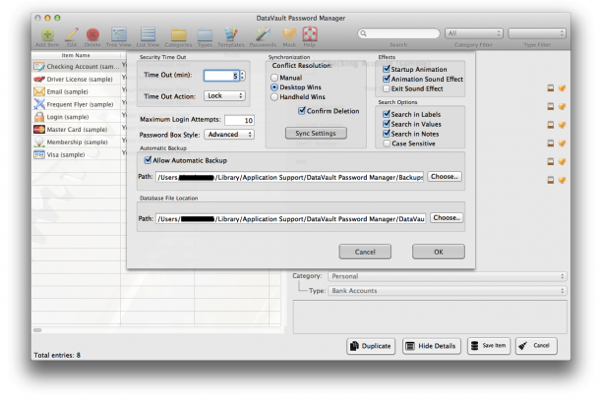The height and width of the screenshot is (400, 600).
Task: Click the Time Out minutes field
Action: (222, 75)
